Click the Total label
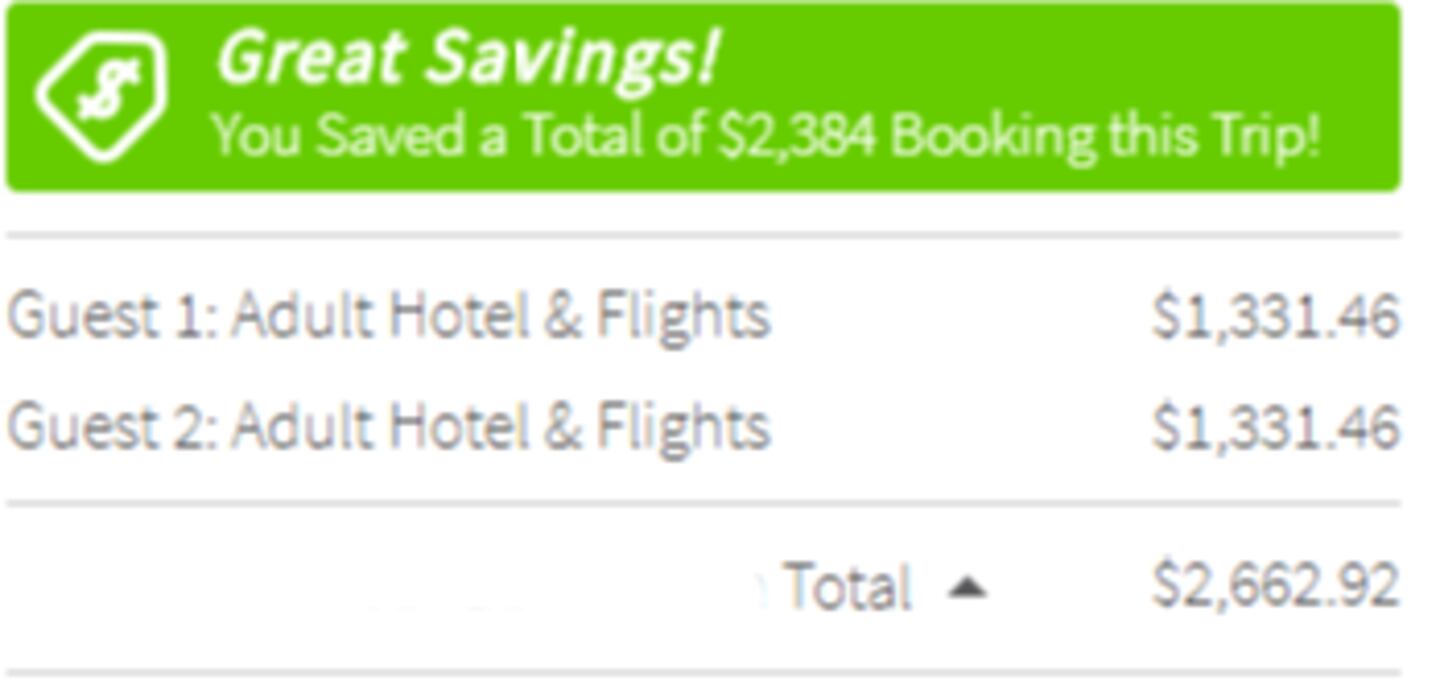The height and width of the screenshot is (685, 1440). [x=847, y=586]
